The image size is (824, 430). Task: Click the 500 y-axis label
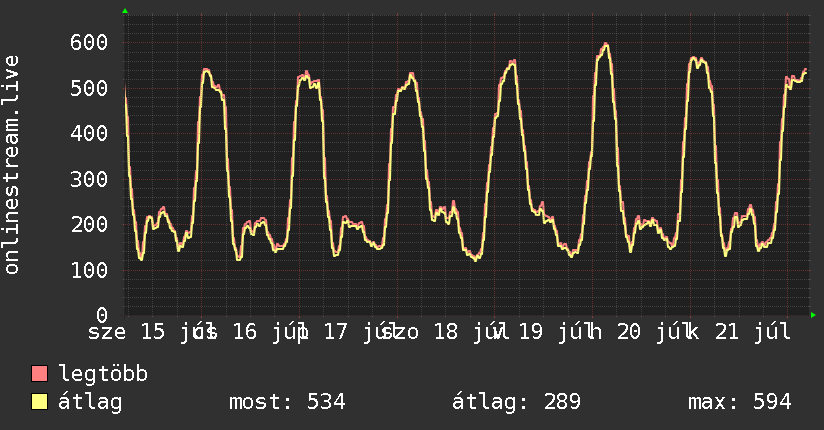pos(89,88)
